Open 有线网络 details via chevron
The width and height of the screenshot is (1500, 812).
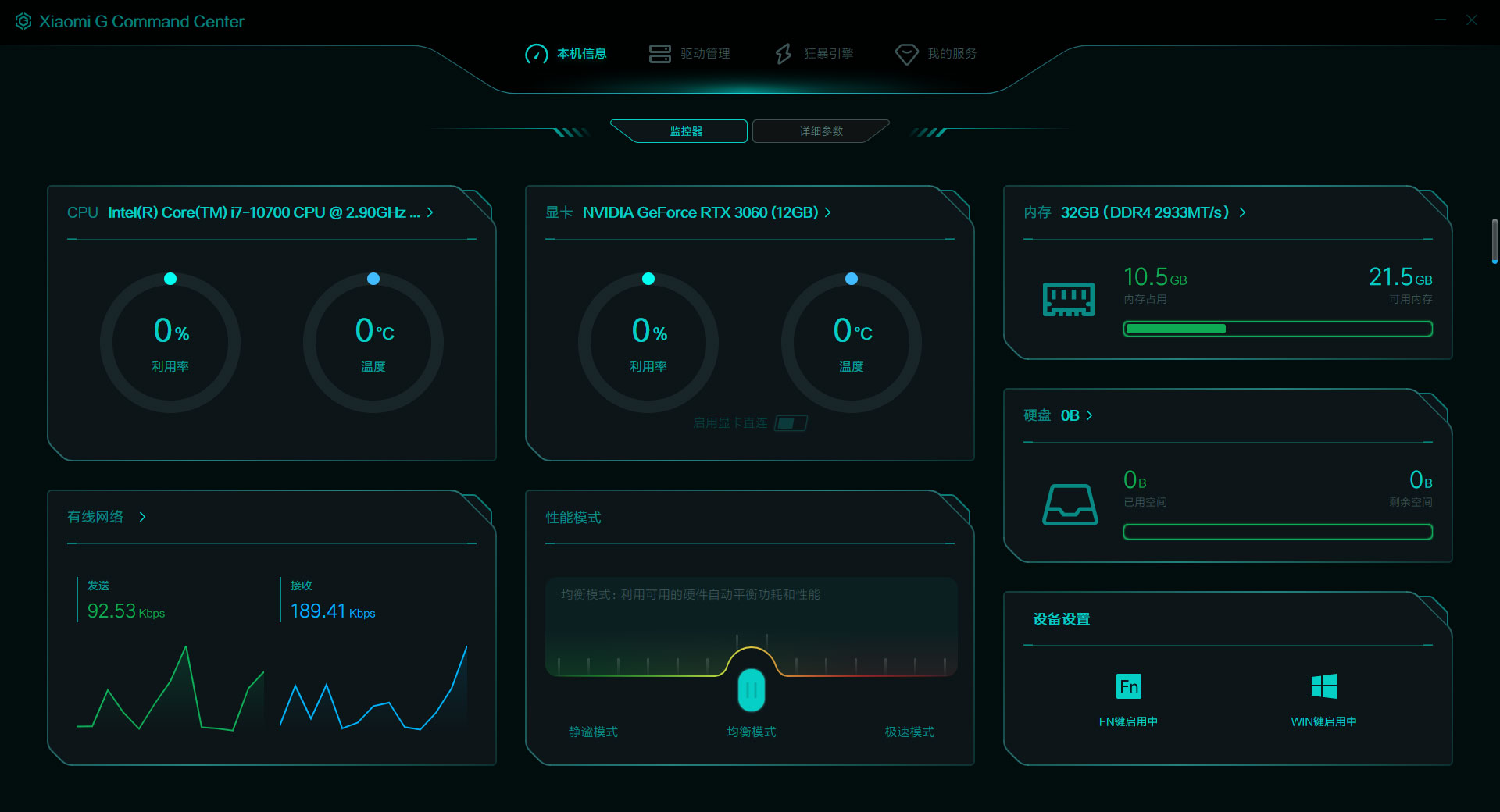[x=142, y=517]
